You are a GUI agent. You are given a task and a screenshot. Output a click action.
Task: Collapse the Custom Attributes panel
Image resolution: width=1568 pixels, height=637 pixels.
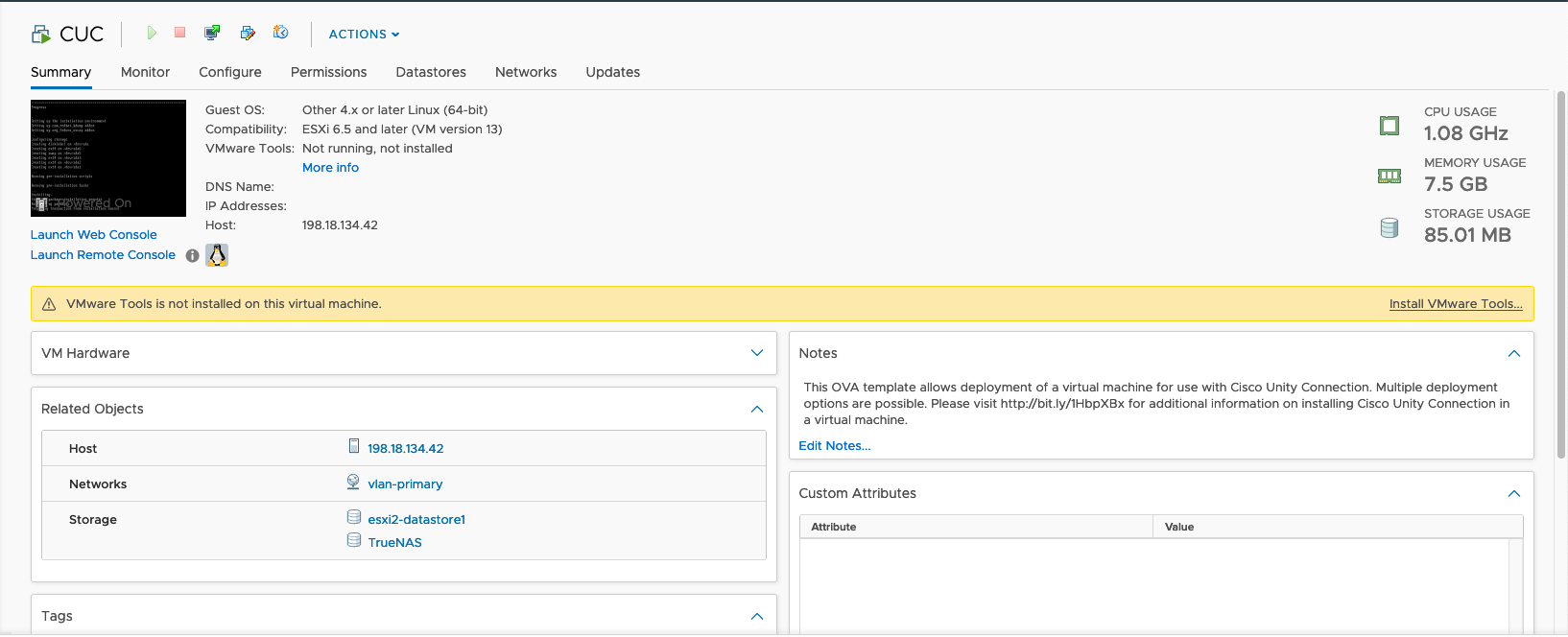tap(1513, 494)
